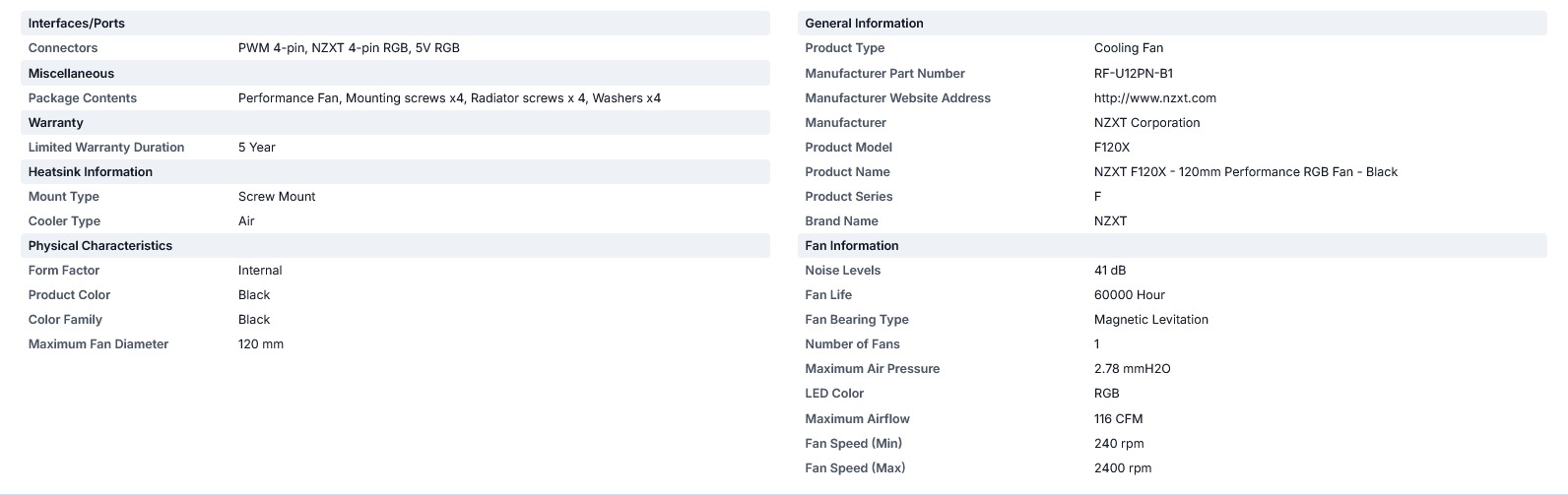This screenshot has width=1568, height=495.
Task: Select the Magnetic Levitation bearing value
Action: tap(1151, 319)
